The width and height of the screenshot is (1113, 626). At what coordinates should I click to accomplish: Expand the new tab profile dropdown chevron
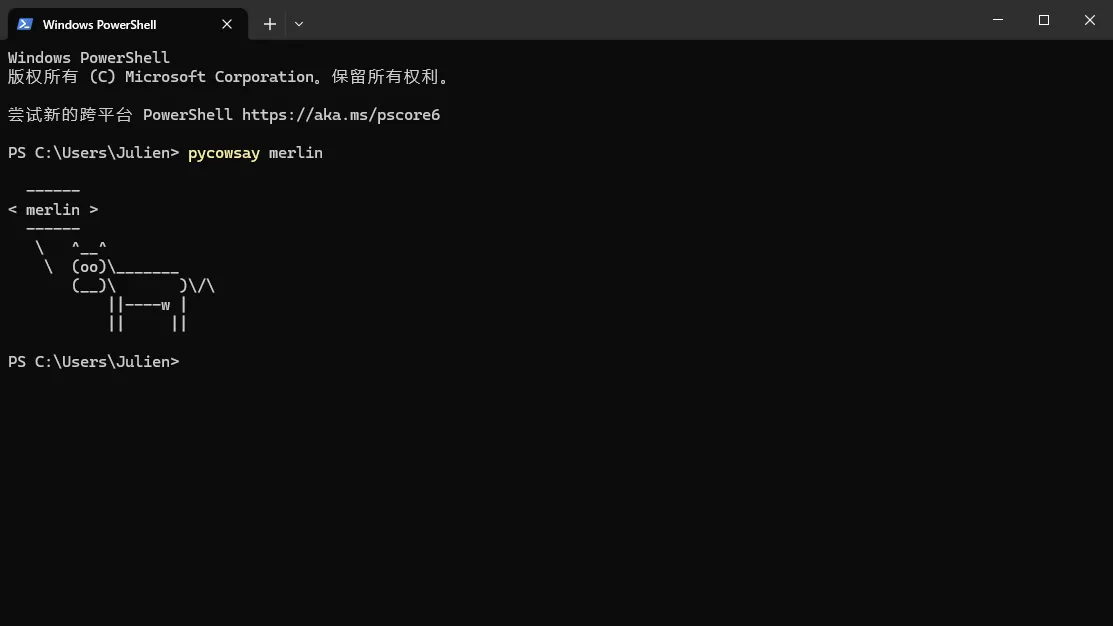pos(299,24)
